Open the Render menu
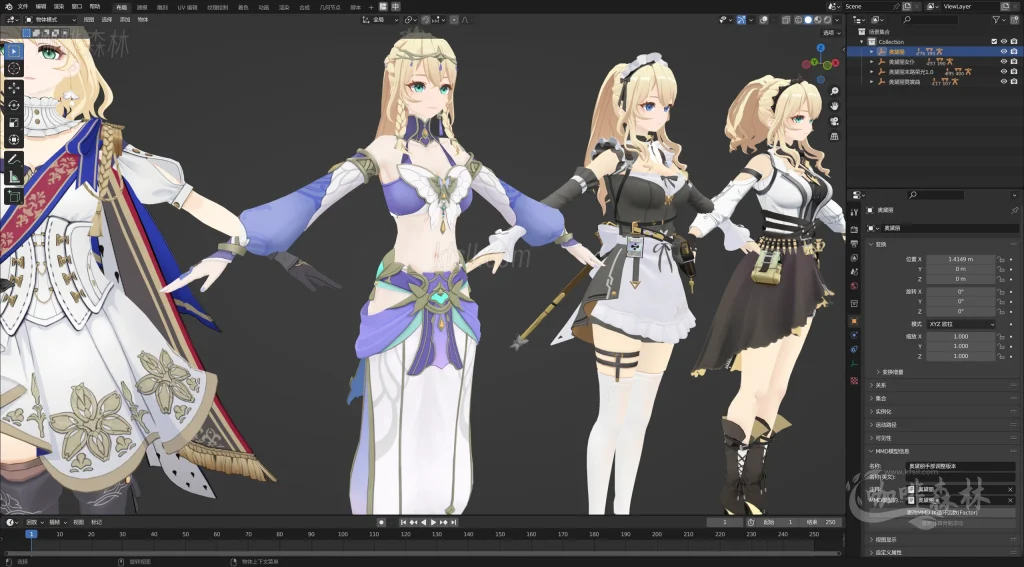Image resolution: width=1024 pixels, height=567 pixels. tap(59, 7)
